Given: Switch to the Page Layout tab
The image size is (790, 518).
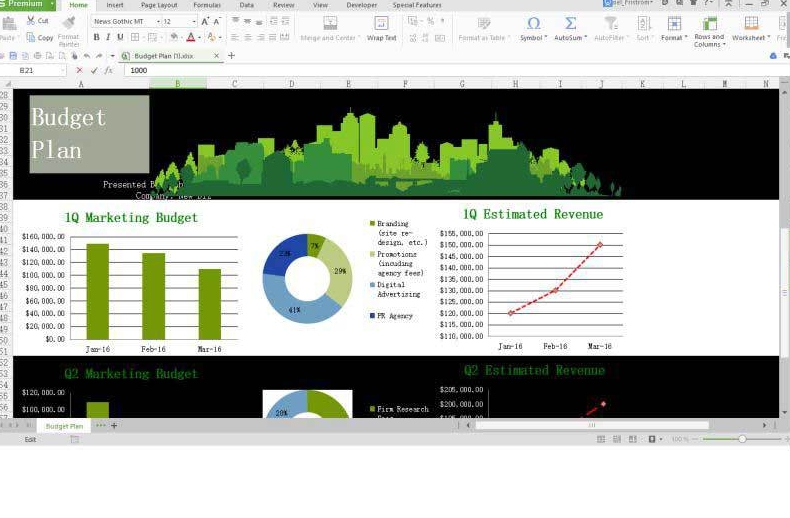Looking at the screenshot, I should click(160, 5).
